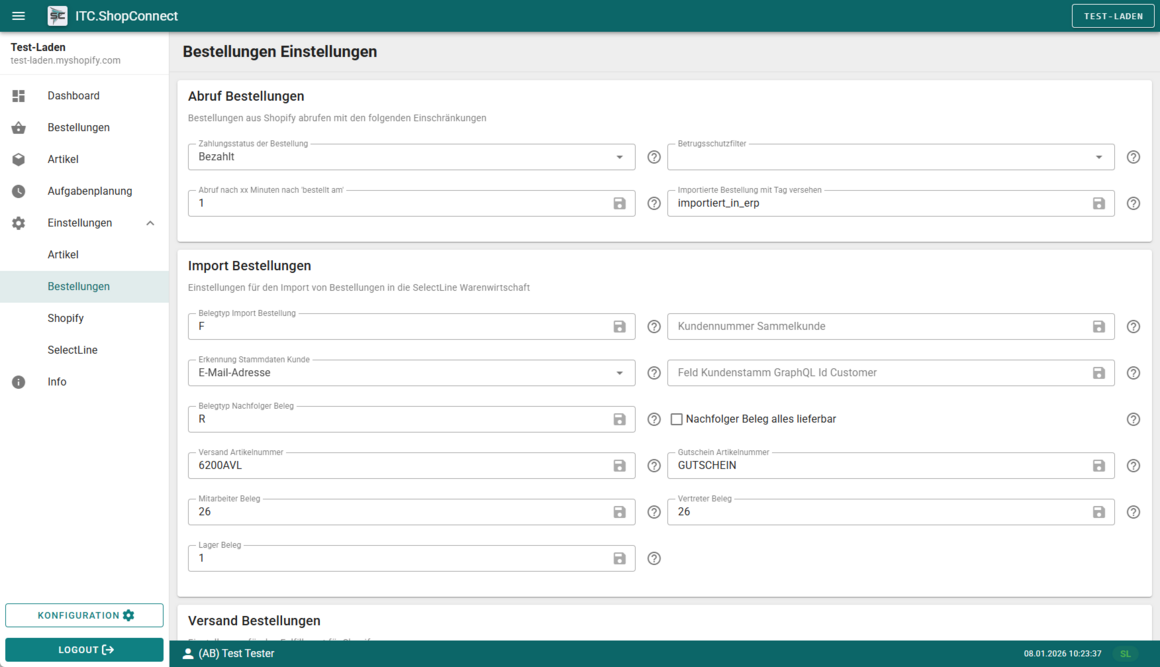Save the 'Importierte Bestellung mit Tag' field
Image resolution: width=1160 pixels, height=667 pixels.
pos(1098,204)
